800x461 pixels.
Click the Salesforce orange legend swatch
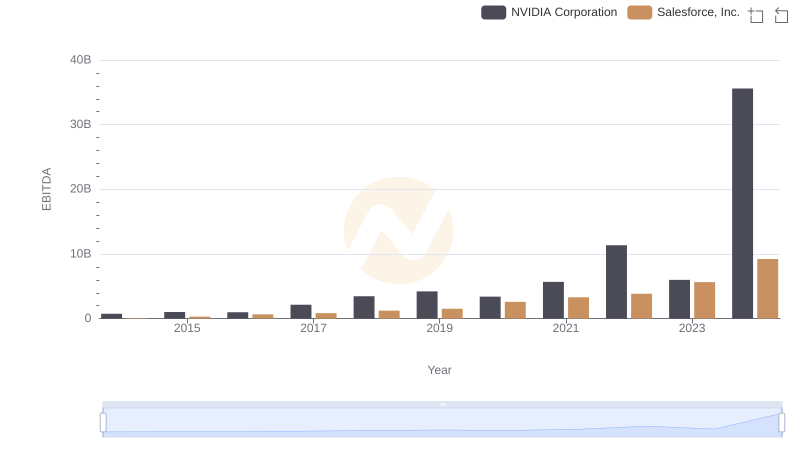pyautogui.click(x=639, y=12)
